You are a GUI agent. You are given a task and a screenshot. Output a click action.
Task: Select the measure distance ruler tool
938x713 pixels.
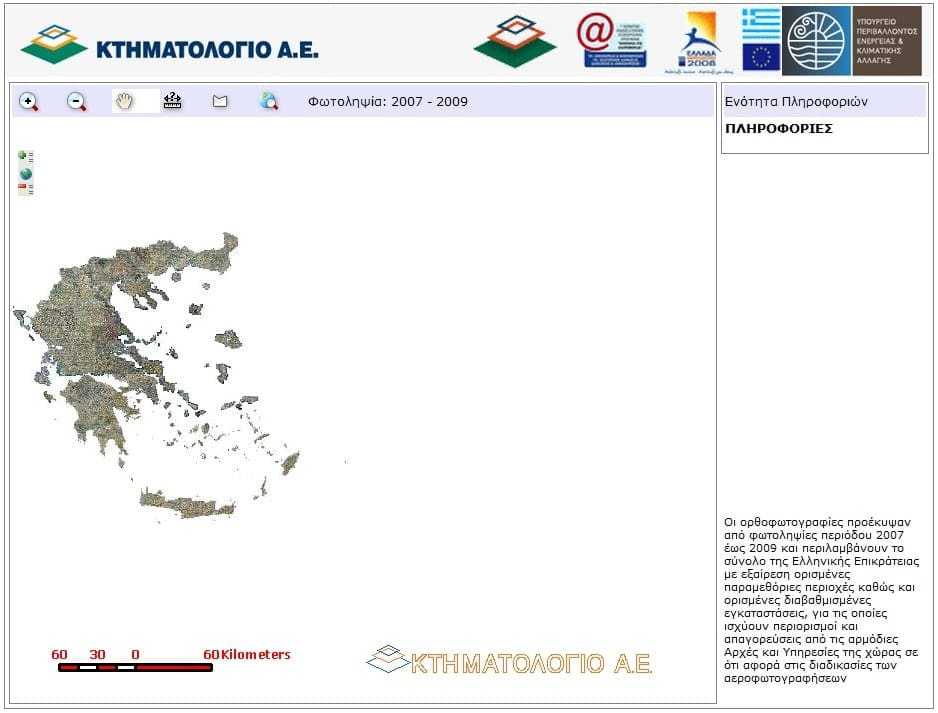coord(172,100)
